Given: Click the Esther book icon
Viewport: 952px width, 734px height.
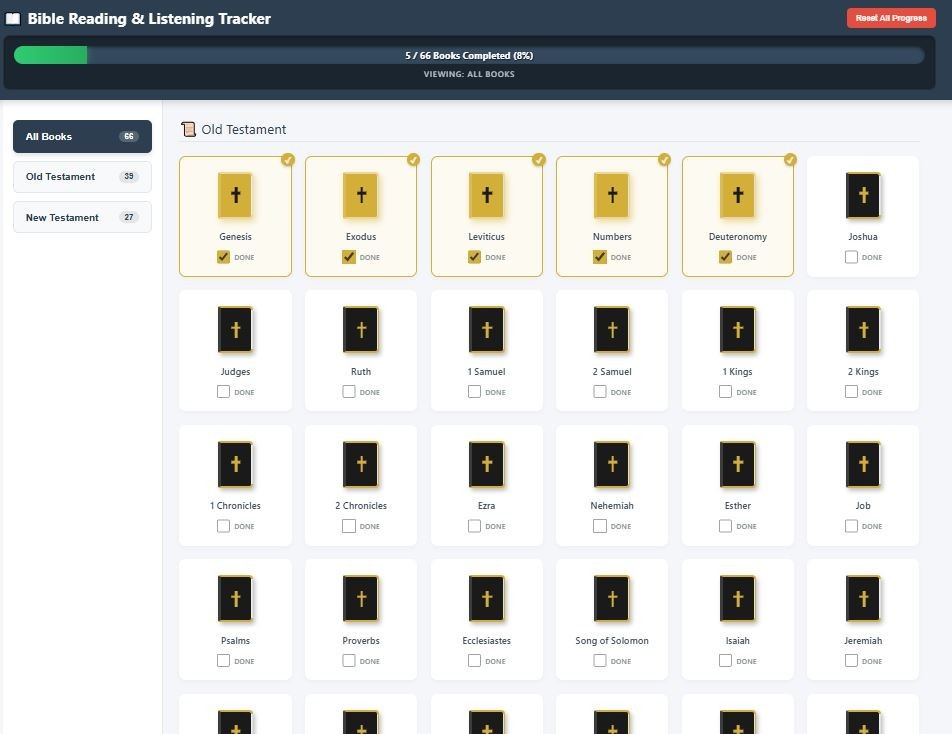Looking at the screenshot, I should pos(738,464).
